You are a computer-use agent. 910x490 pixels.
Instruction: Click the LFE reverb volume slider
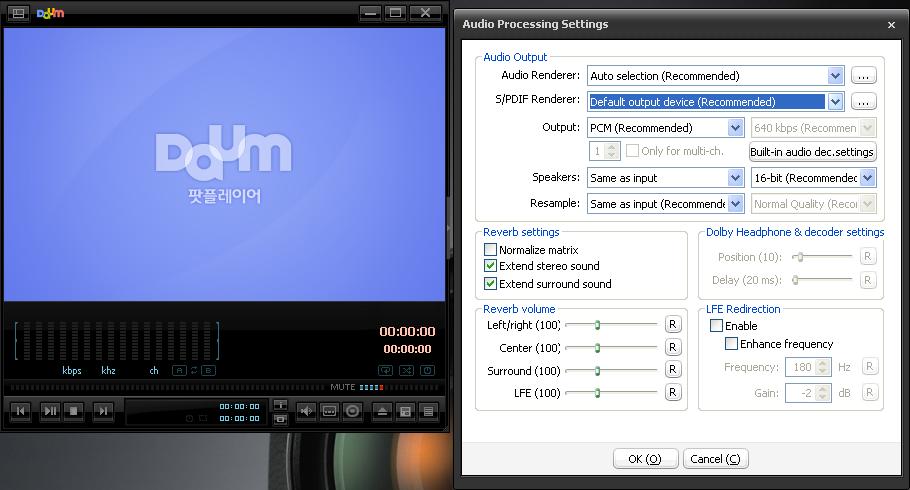(611, 393)
